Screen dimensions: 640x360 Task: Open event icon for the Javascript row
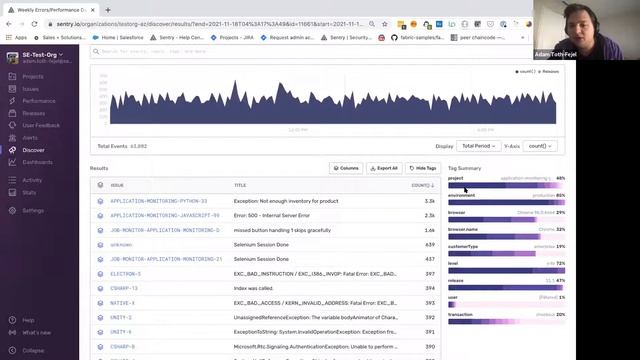pos(100,215)
